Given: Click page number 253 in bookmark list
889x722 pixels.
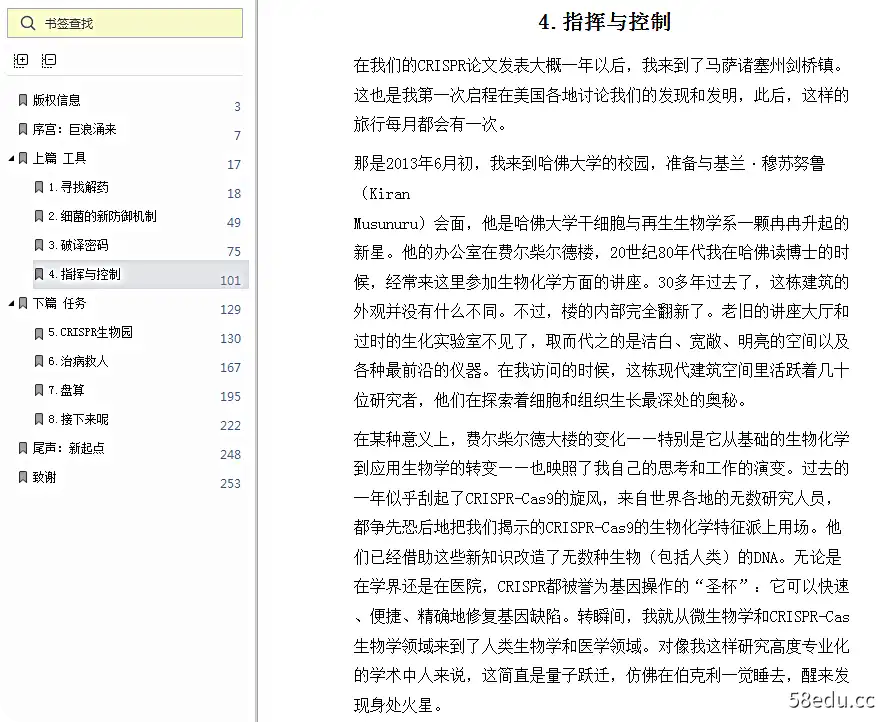Looking at the screenshot, I should coord(230,484).
